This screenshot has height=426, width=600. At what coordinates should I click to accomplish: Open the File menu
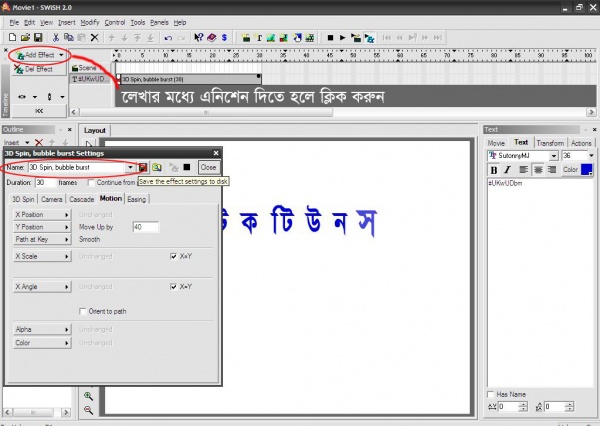pyautogui.click(x=14, y=23)
